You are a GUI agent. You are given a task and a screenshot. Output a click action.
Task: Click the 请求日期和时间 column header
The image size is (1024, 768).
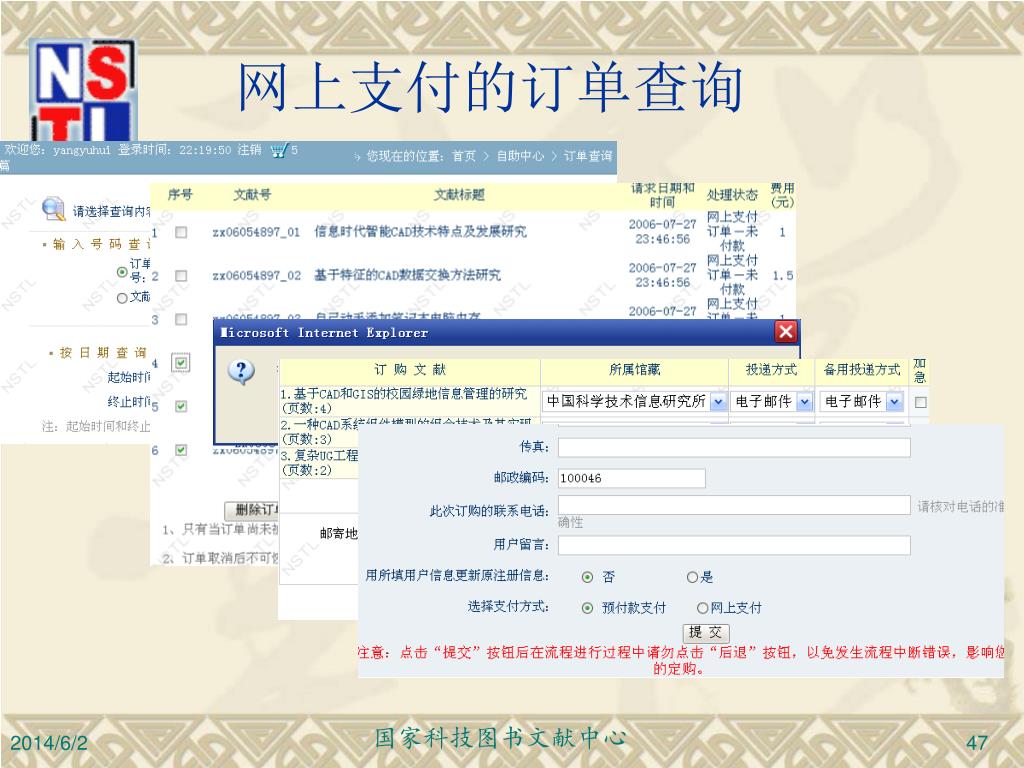662,195
